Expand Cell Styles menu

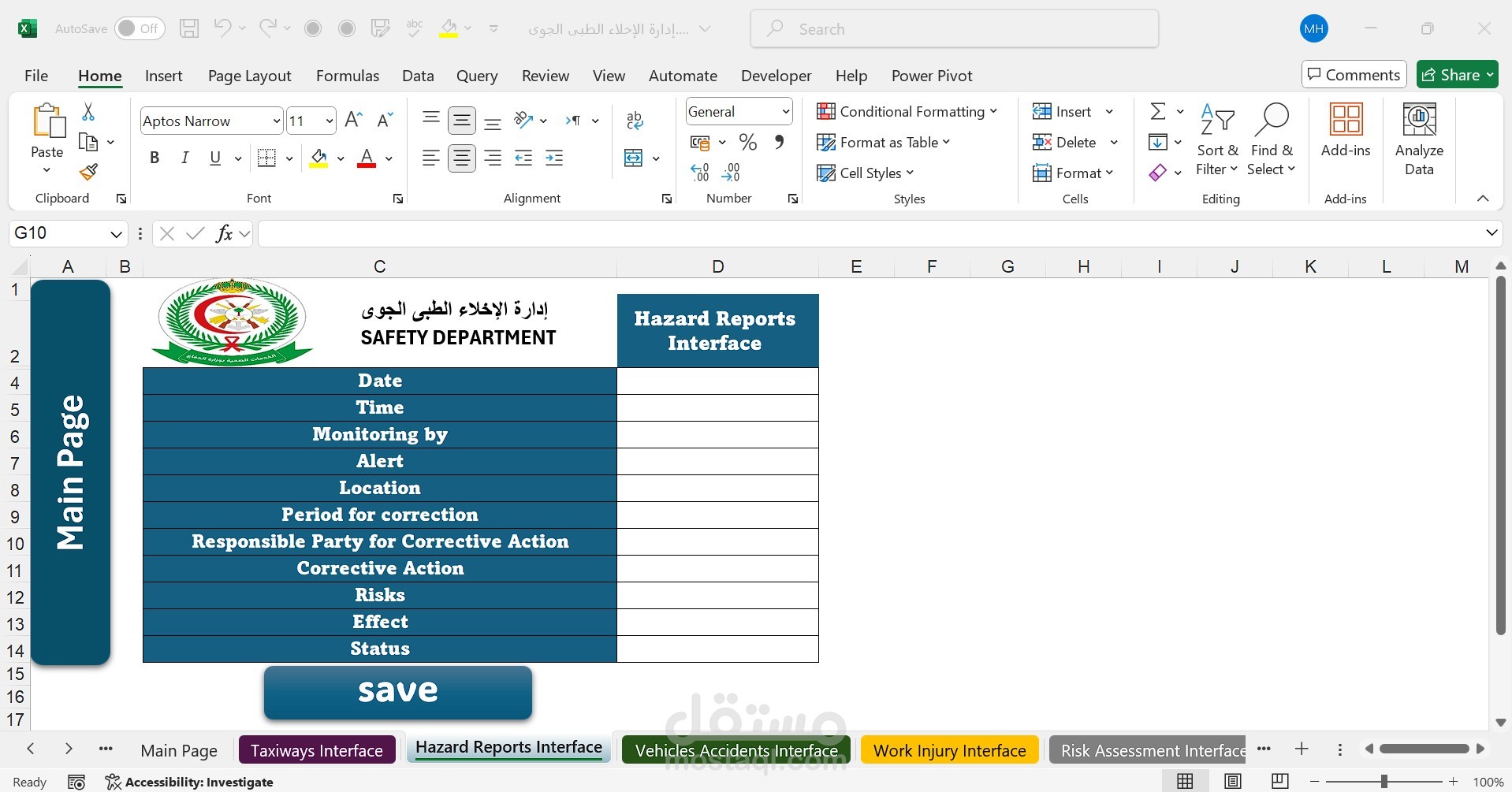[865, 173]
